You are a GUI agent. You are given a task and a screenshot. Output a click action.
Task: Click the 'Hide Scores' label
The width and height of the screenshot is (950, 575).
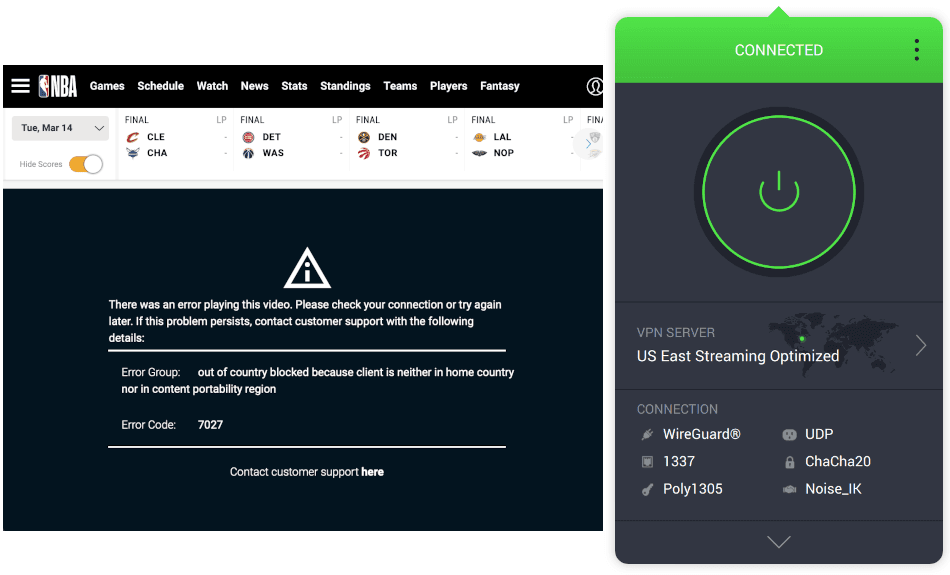pyautogui.click(x=41, y=164)
